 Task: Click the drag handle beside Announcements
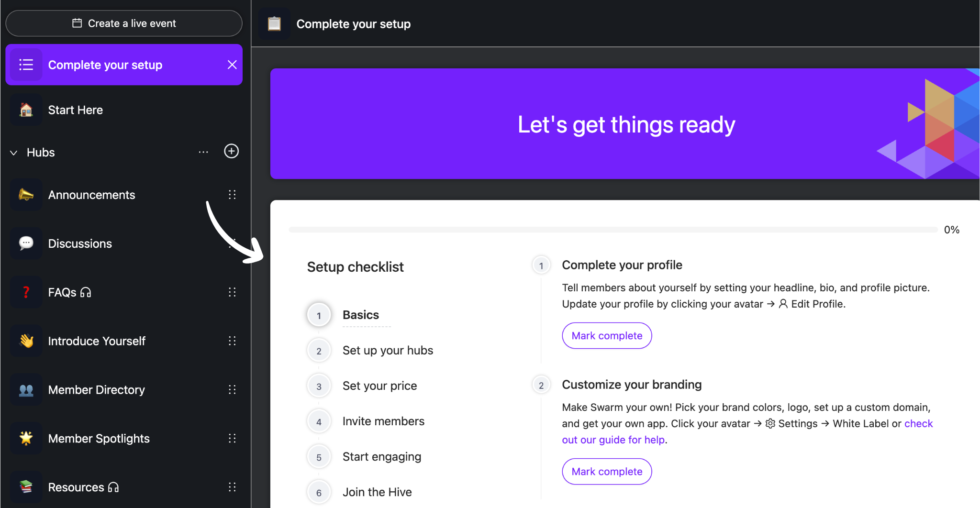point(232,195)
